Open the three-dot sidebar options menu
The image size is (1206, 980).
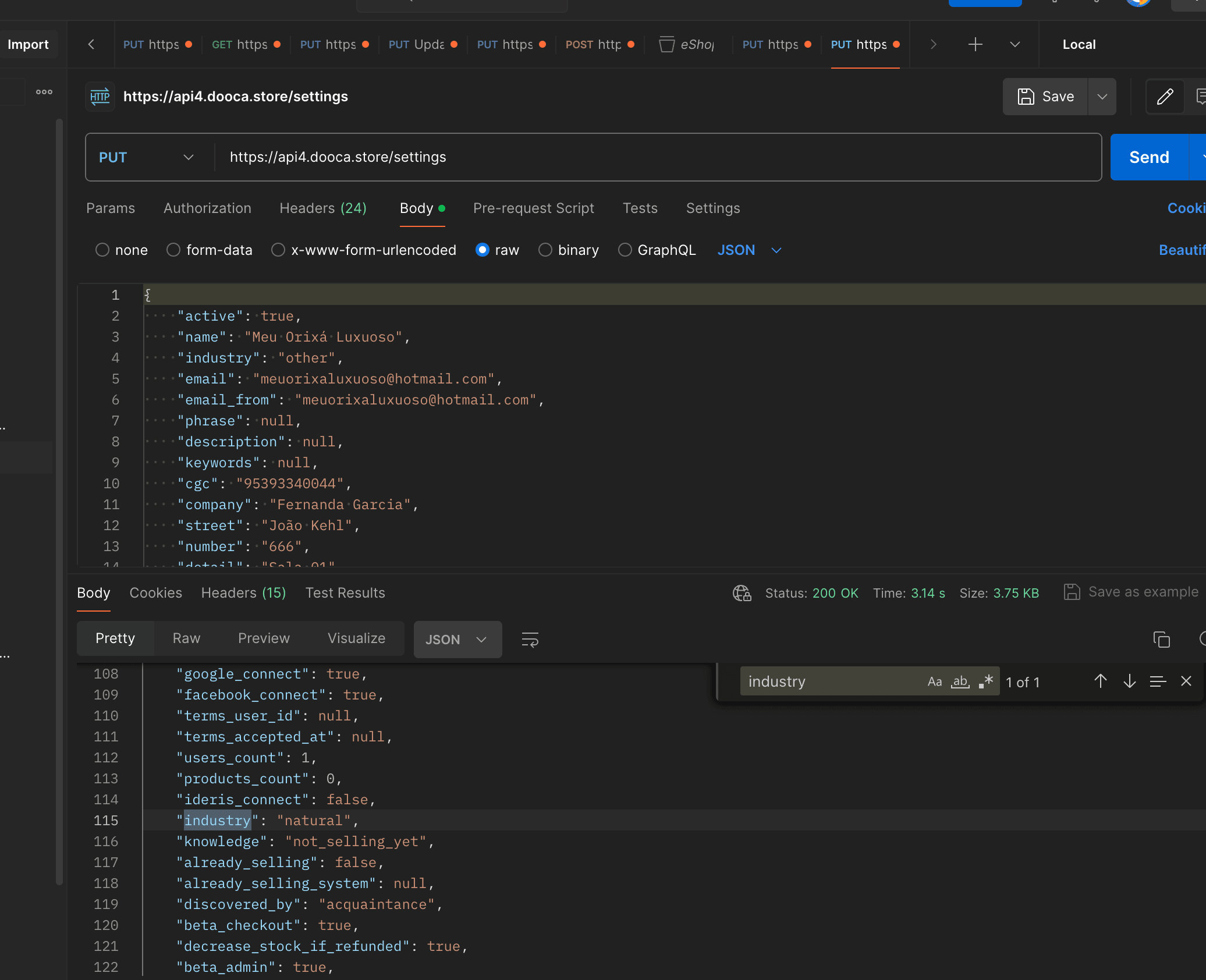(44, 92)
